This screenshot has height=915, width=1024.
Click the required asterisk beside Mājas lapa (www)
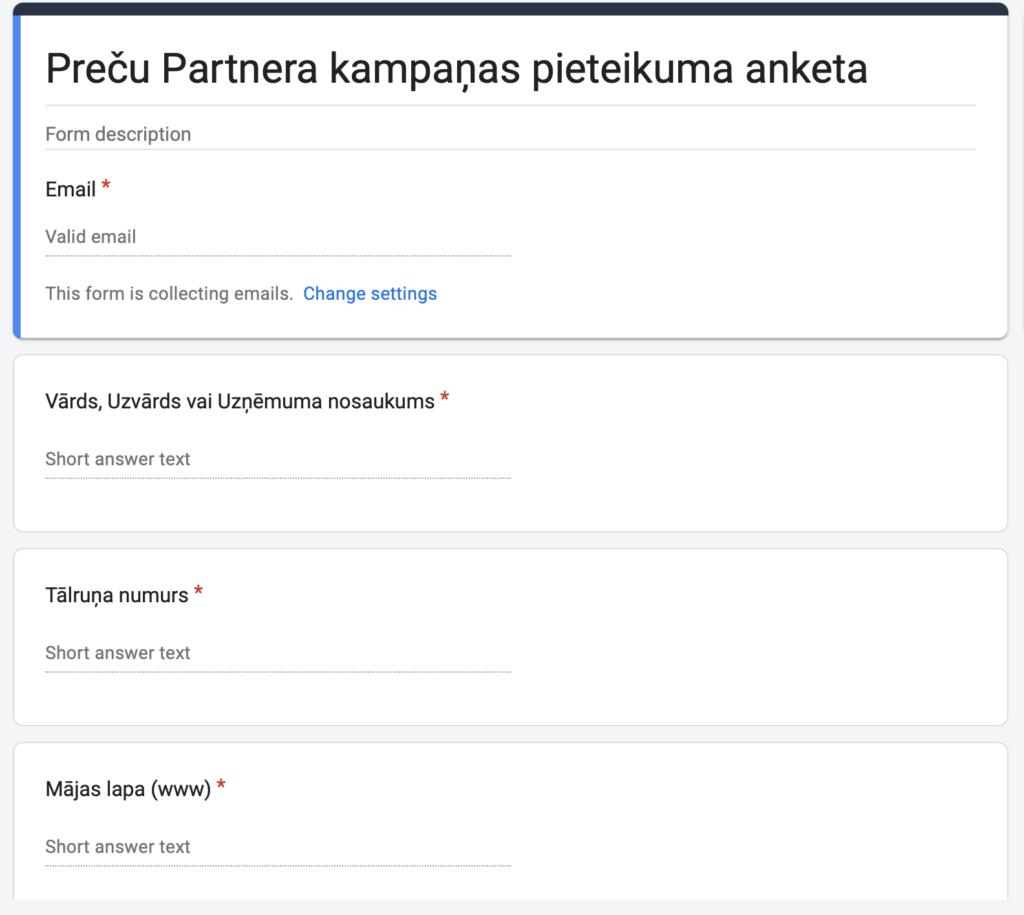click(221, 787)
